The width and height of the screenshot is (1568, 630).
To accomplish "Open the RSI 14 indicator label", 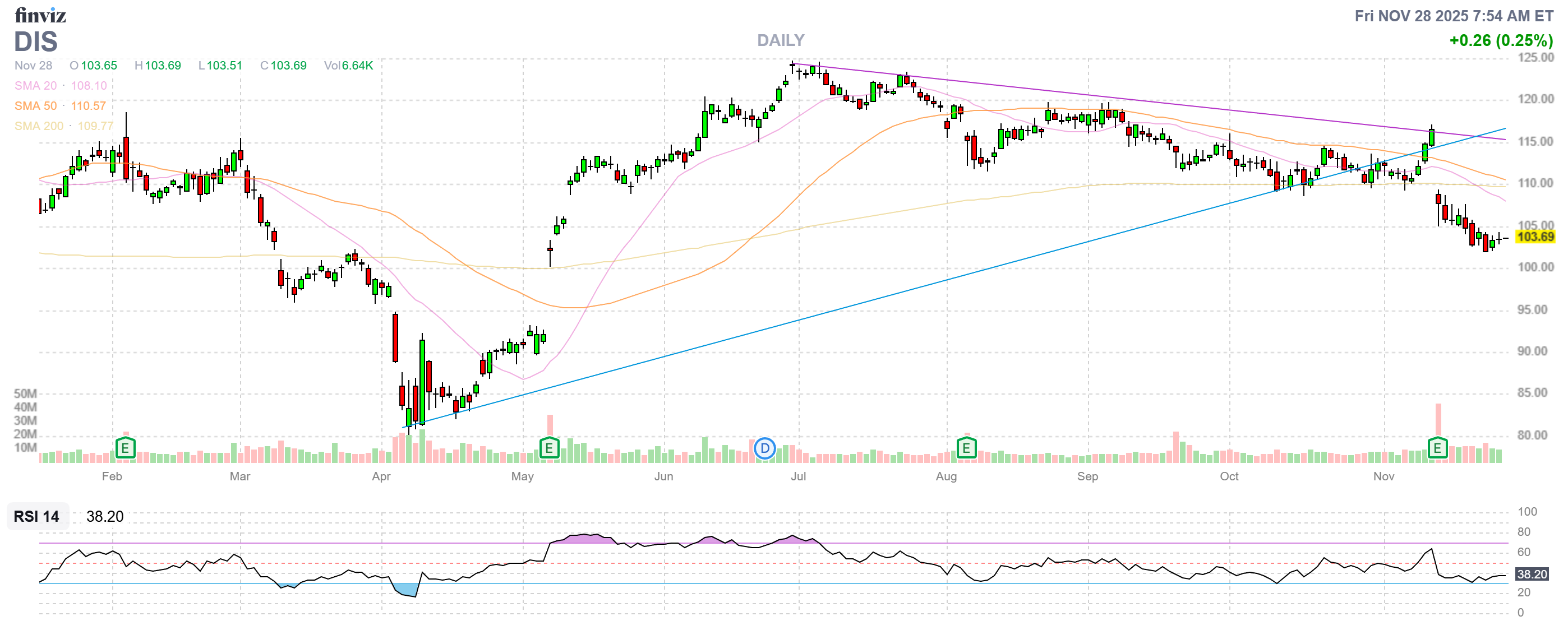I will click(x=36, y=516).
